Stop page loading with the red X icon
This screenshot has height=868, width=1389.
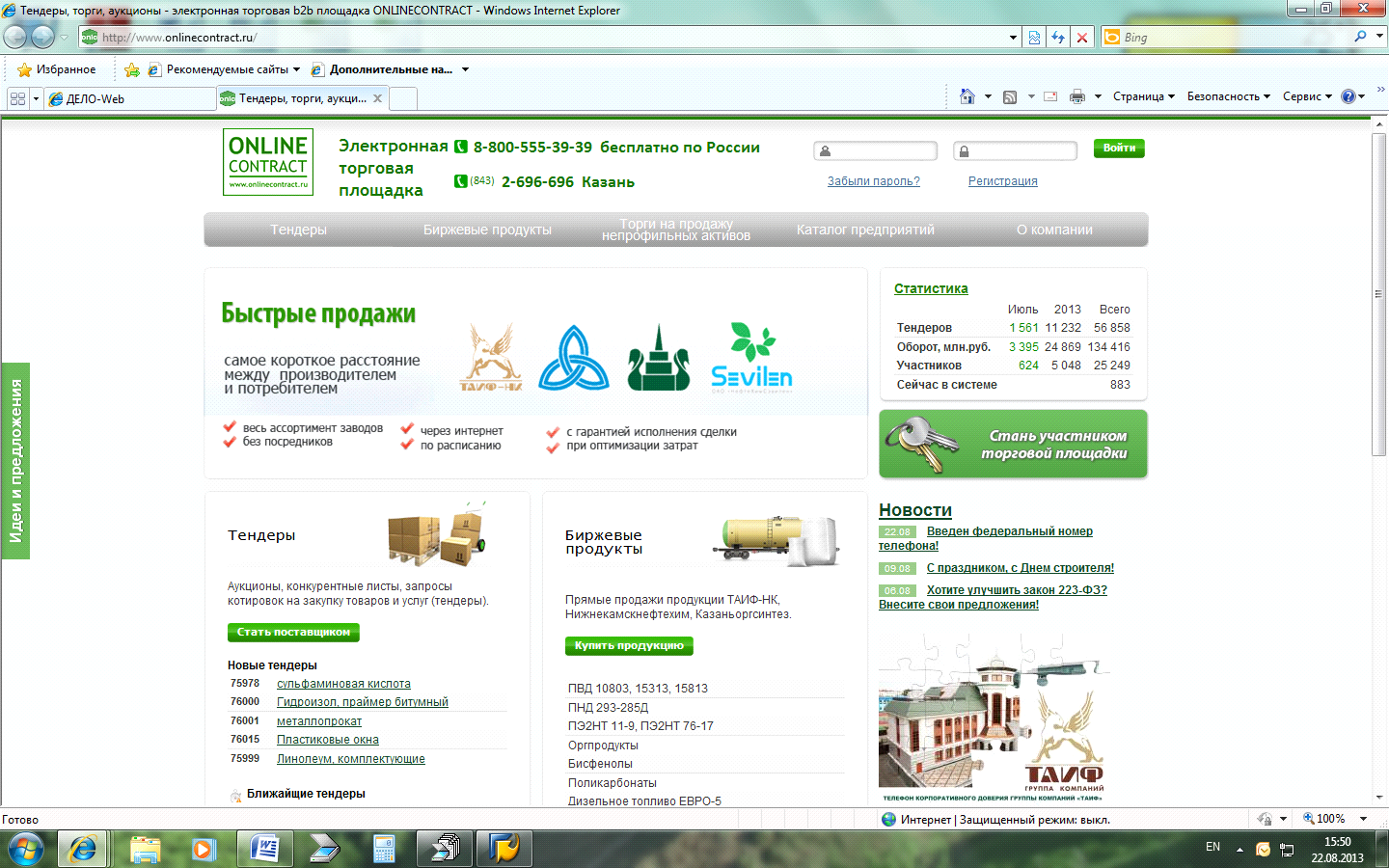pos(1082,38)
